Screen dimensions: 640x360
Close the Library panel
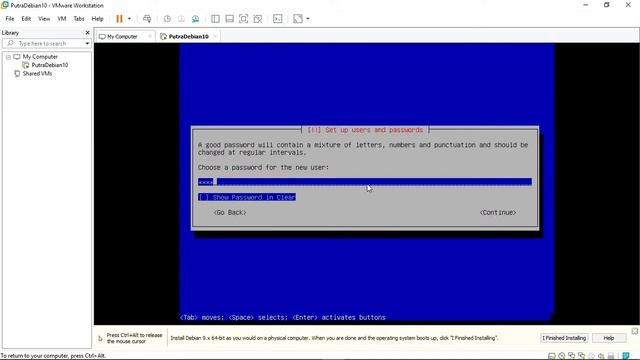[x=87, y=33]
